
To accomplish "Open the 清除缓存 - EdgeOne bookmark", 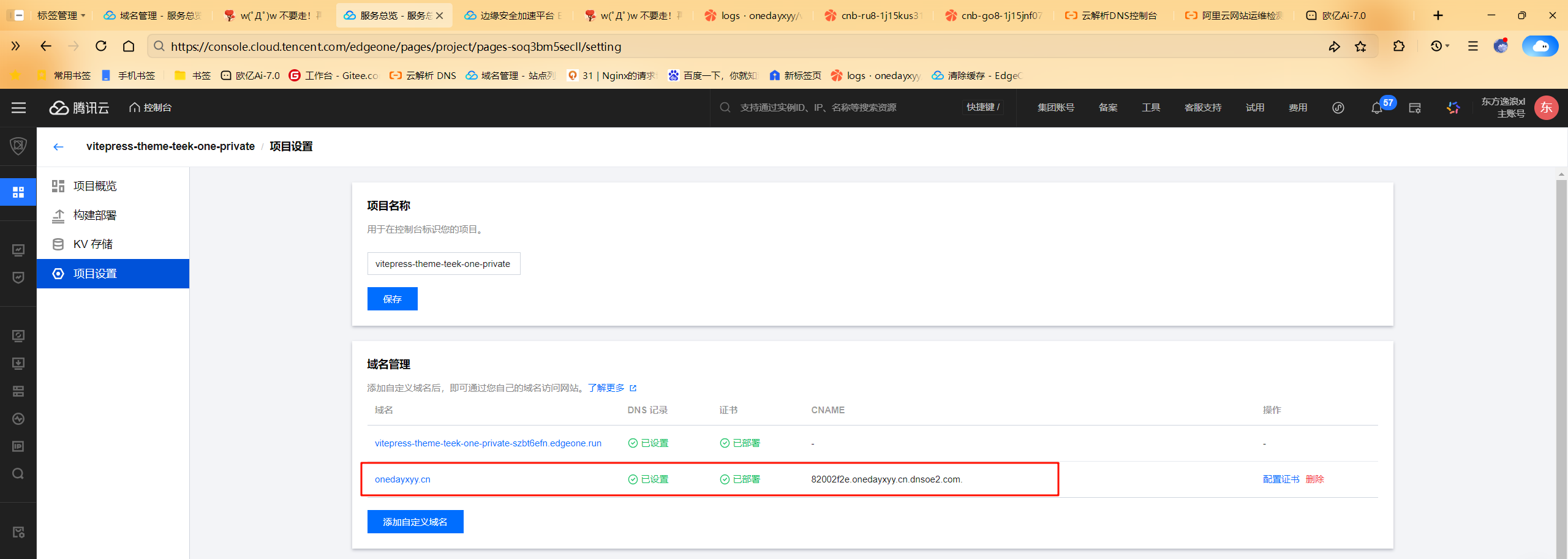I will [978, 75].
